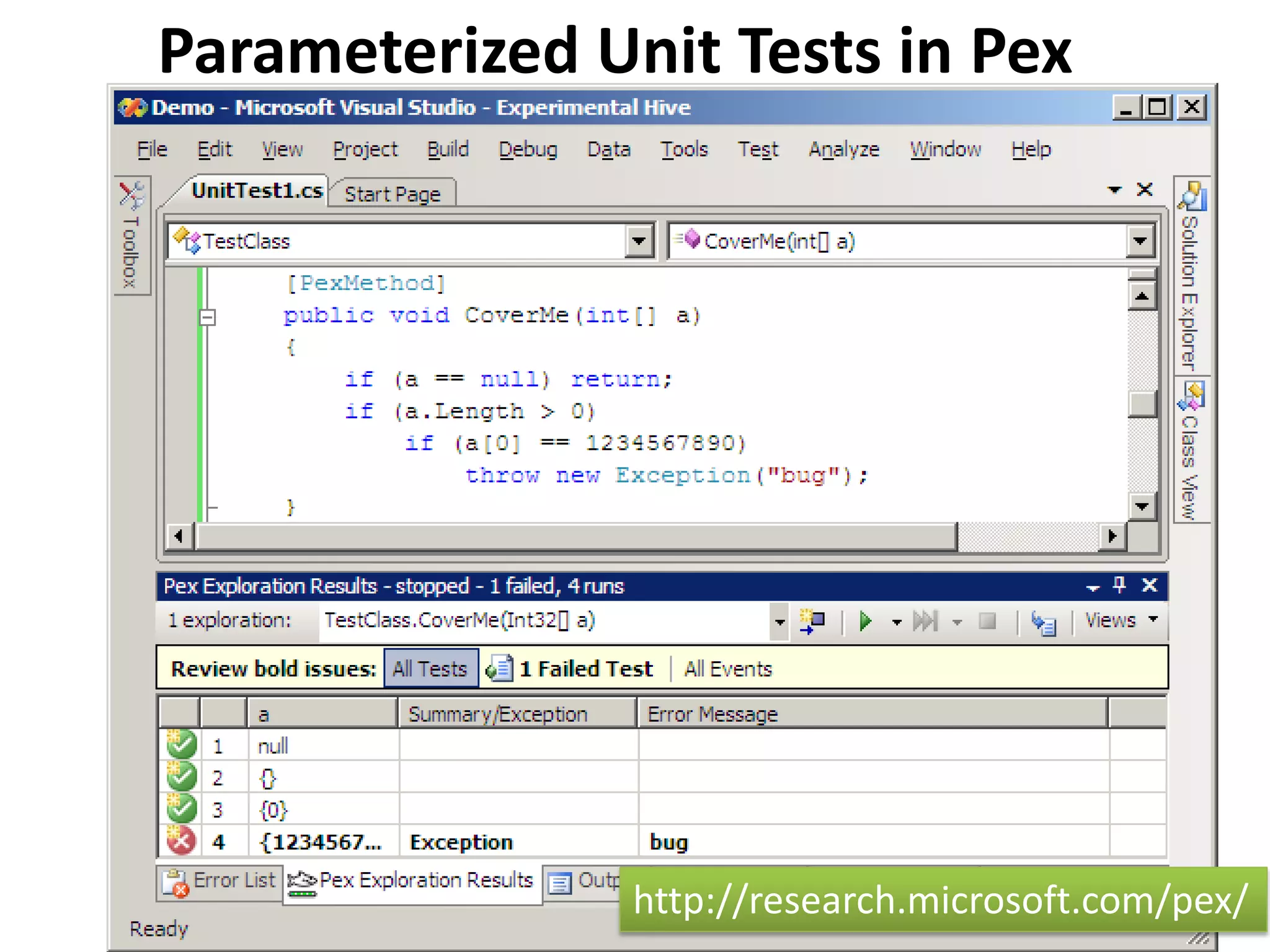Open the Class View panel

coord(1191,450)
